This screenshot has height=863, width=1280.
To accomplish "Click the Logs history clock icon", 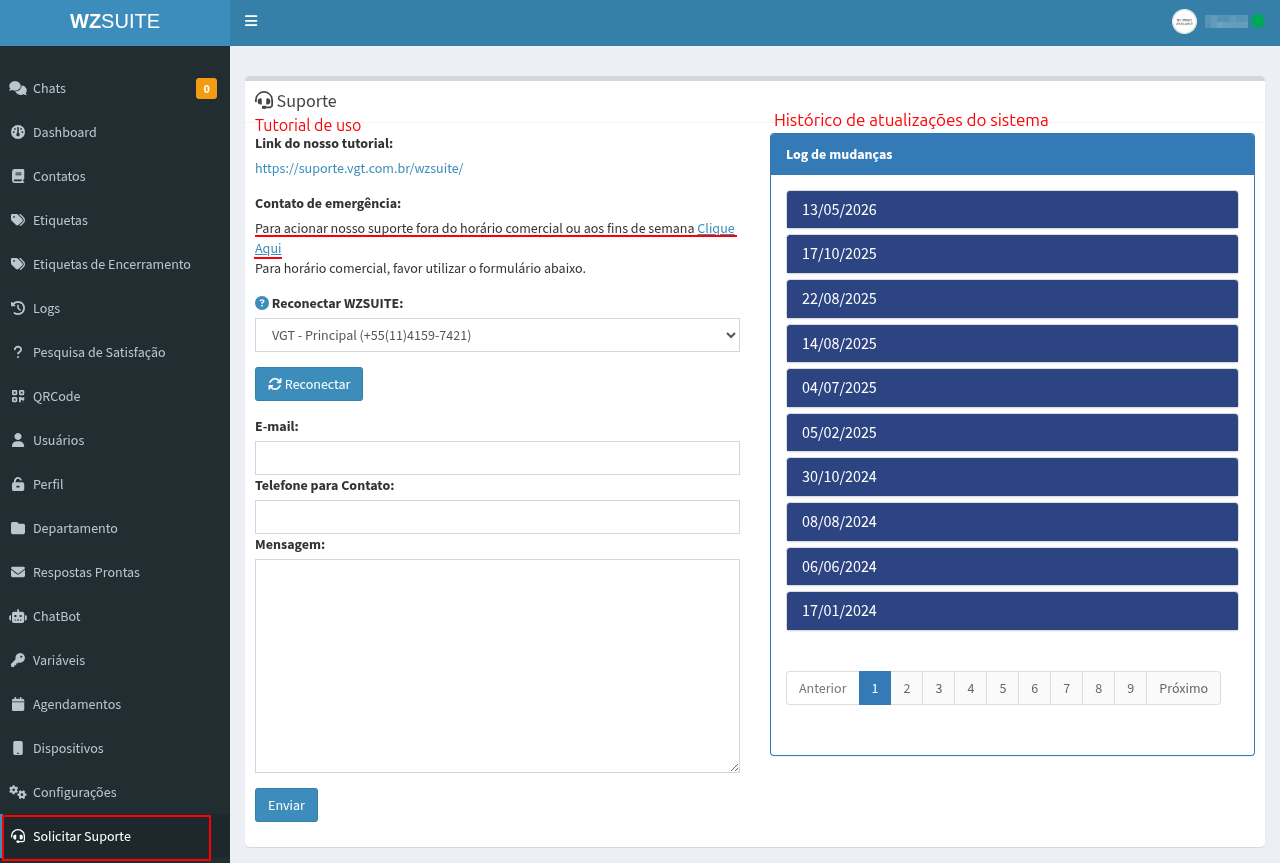I will click(18, 308).
